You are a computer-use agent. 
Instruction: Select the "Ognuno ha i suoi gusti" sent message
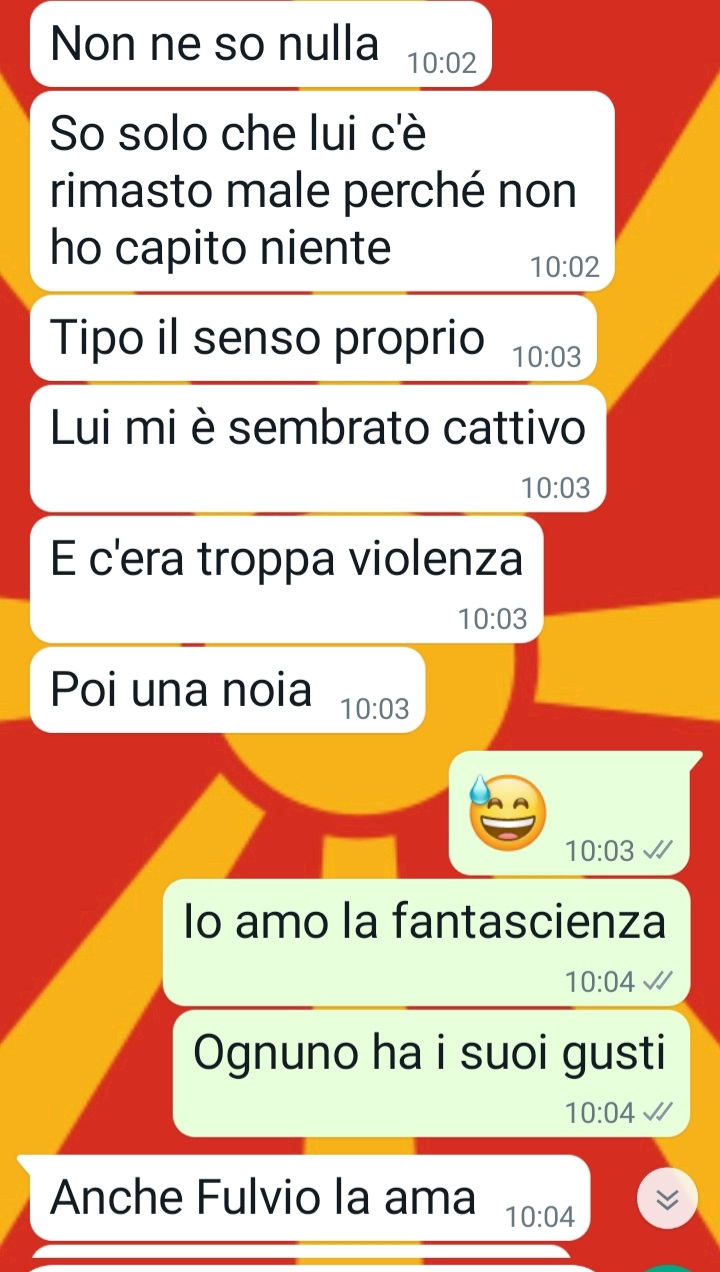pyautogui.click(x=431, y=1072)
